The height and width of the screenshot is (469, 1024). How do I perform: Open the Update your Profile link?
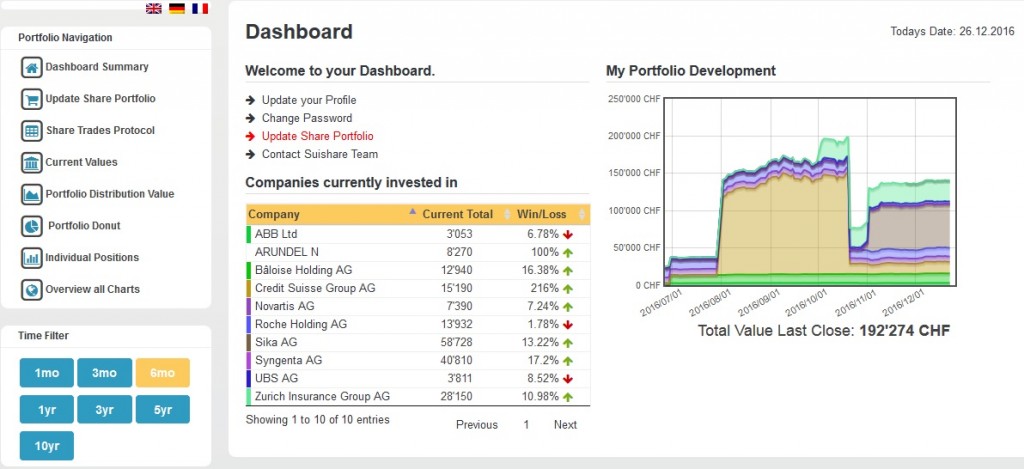click(x=309, y=100)
